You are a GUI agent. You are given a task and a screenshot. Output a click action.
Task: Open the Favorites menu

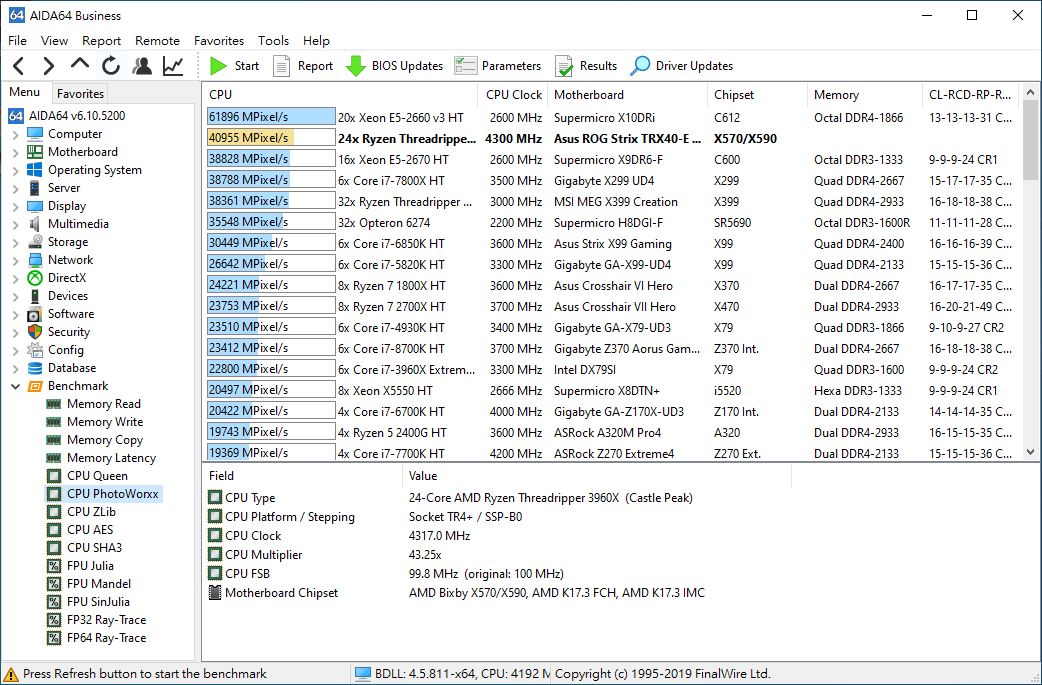[219, 41]
